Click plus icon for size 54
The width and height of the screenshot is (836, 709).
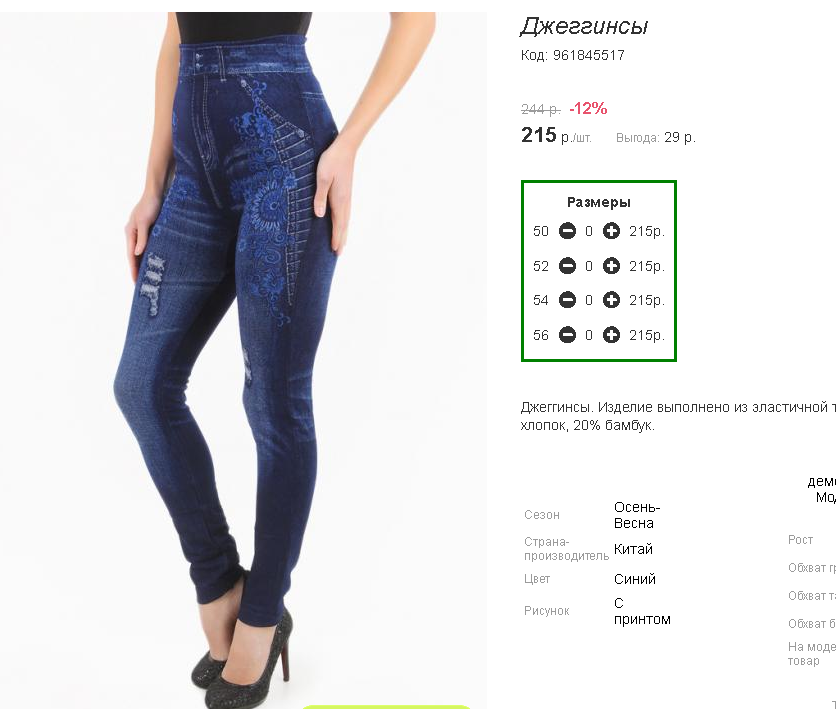pos(611,300)
